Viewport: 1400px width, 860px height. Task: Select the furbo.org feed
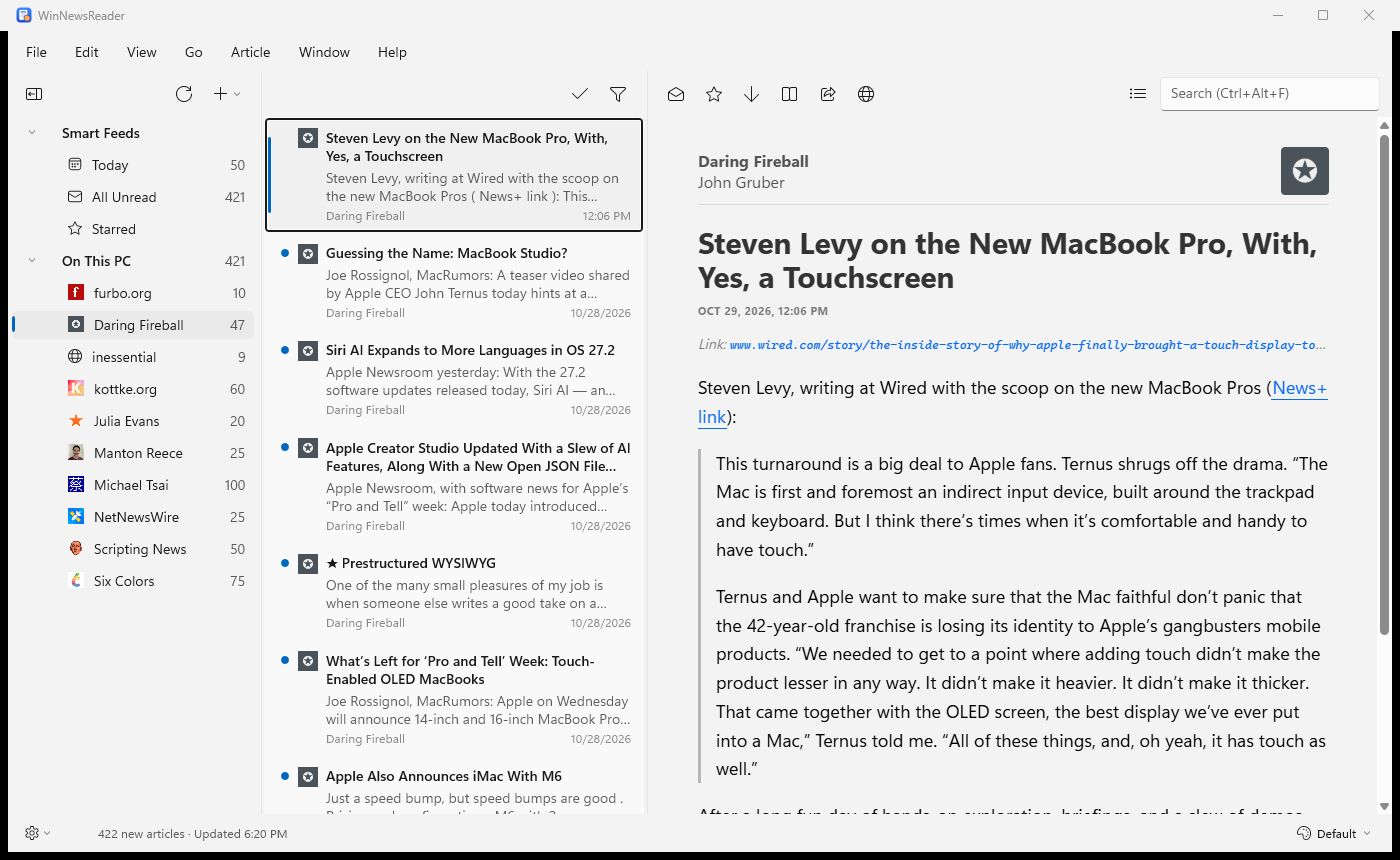click(133, 293)
